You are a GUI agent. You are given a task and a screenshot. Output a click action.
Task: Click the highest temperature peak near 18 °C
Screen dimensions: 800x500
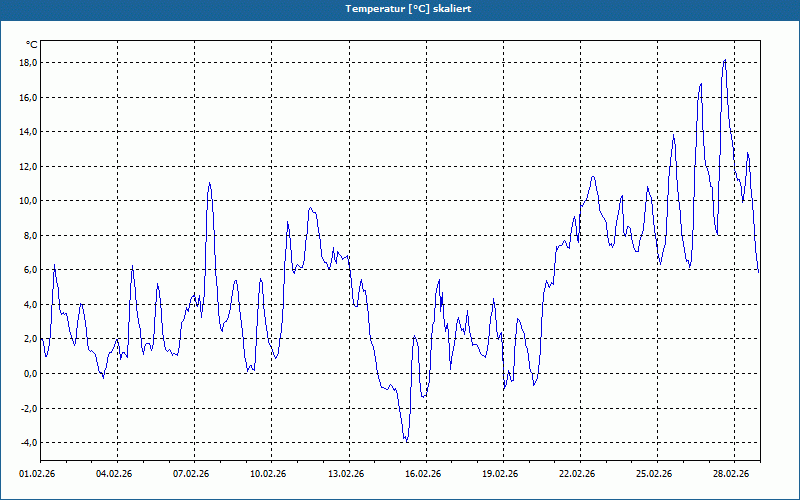(x=724, y=61)
